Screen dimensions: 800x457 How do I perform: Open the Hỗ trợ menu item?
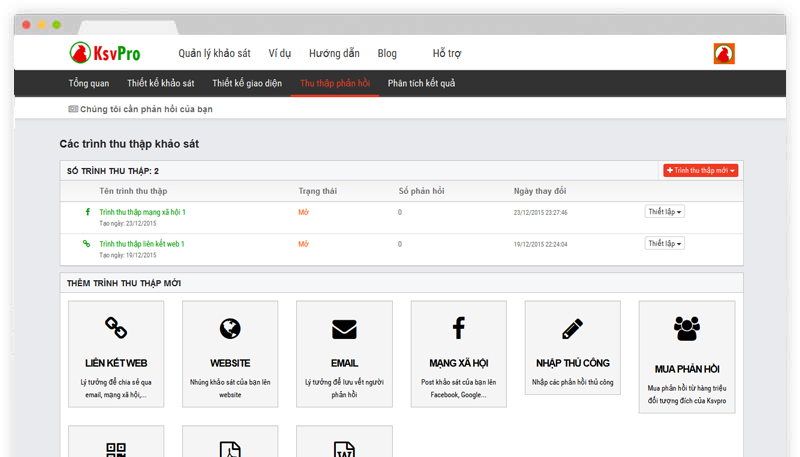(x=447, y=54)
